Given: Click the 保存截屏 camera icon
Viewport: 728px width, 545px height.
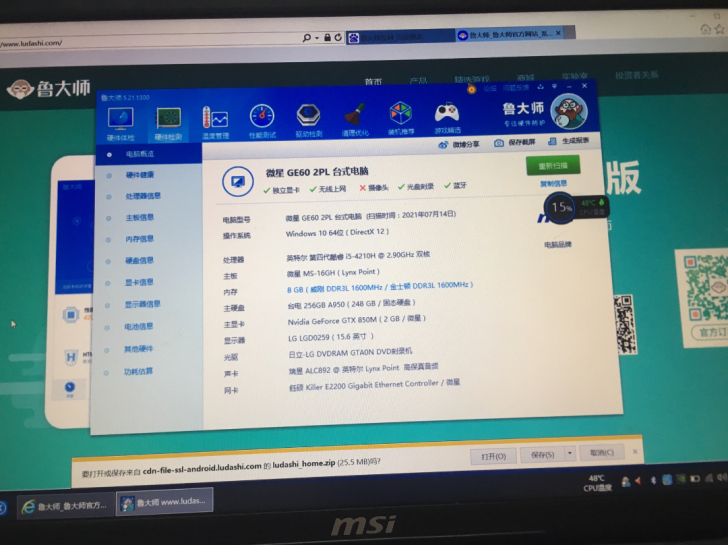Looking at the screenshot, I should pos(499,143).
